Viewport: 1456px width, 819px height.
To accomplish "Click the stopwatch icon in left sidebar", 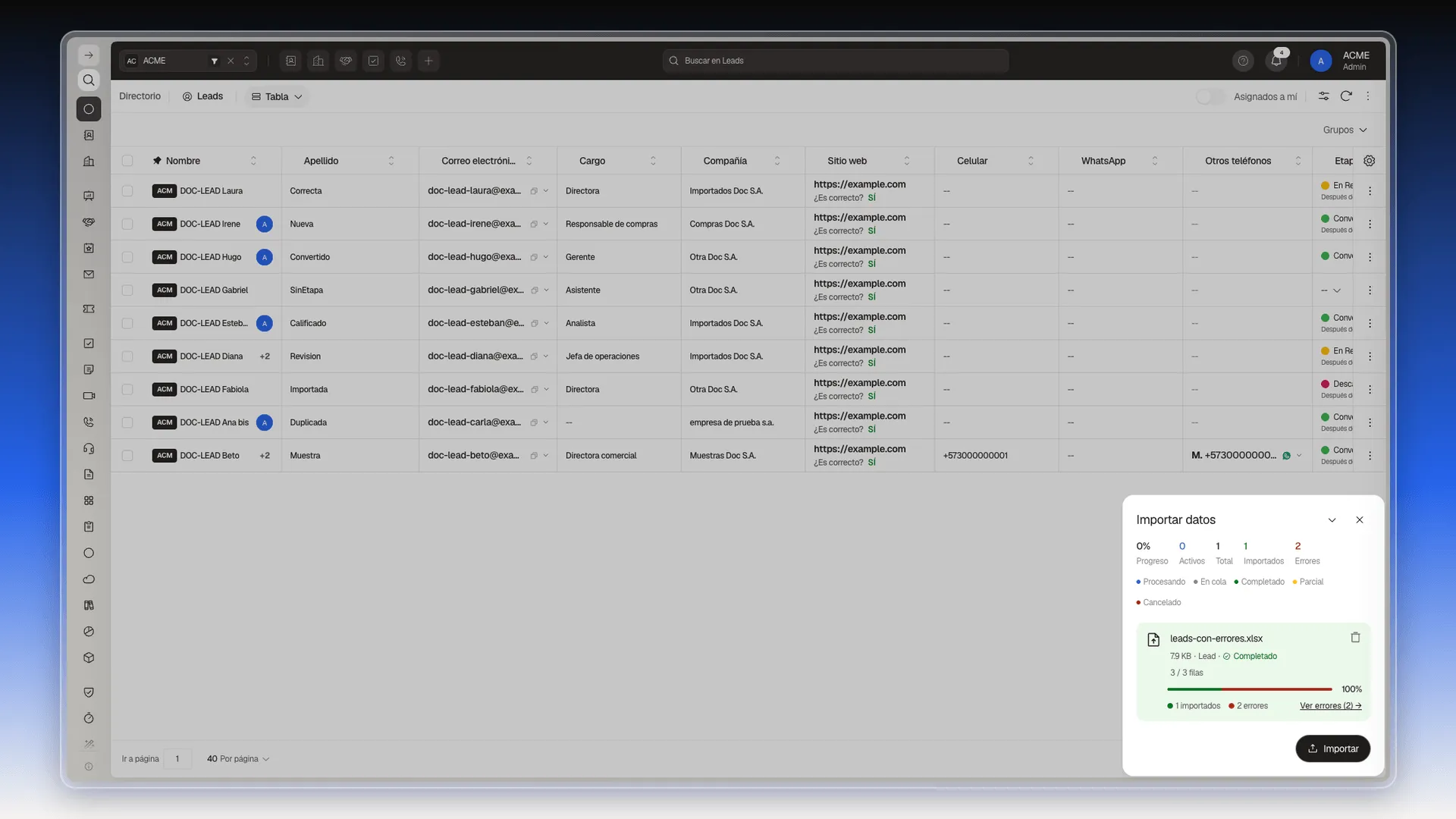I will tap(89, 718).
